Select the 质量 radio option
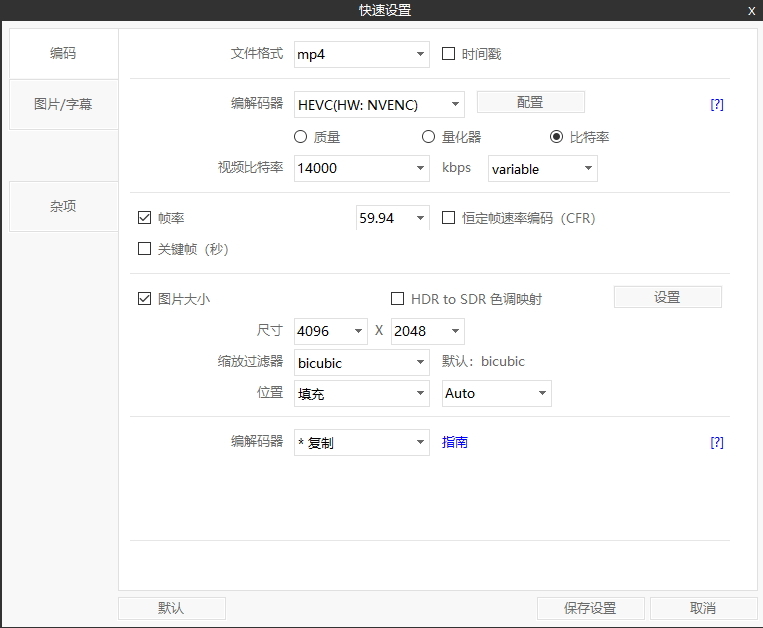Screen dimensions: 763x628 (300, 137)
